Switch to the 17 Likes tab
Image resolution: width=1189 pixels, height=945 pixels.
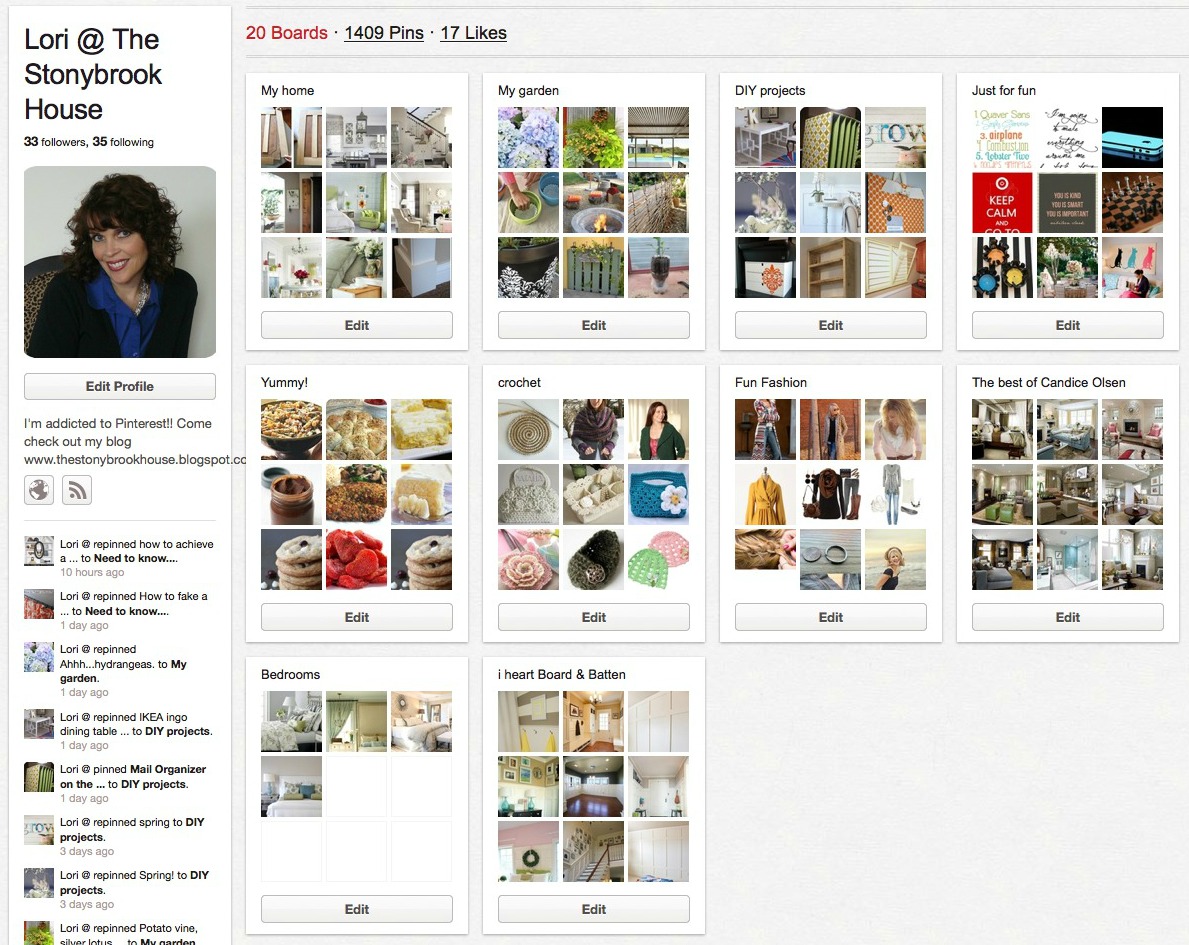[473, 33]
